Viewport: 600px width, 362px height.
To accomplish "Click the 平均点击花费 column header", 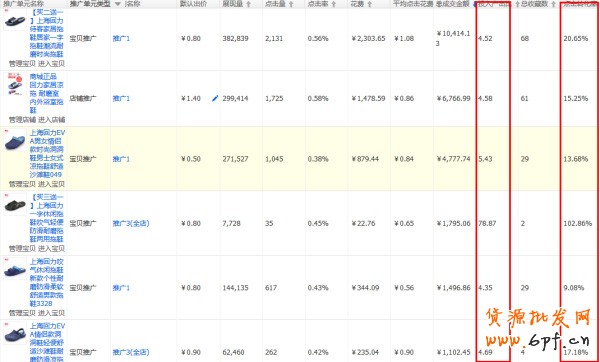I will [413, 4].
